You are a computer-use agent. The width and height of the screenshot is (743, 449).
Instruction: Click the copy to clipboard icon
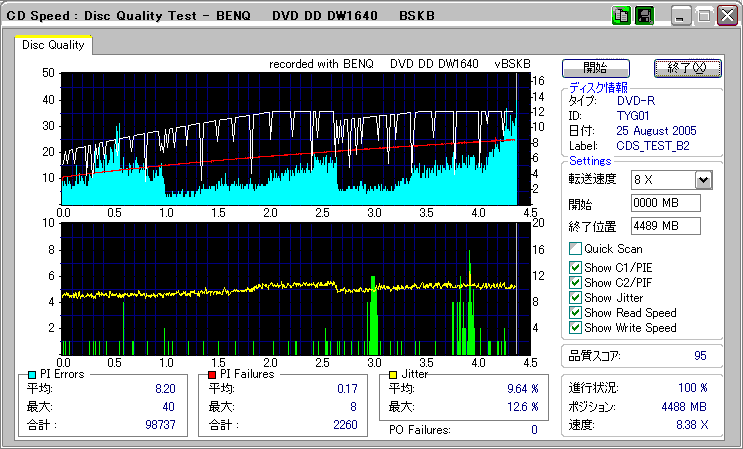621,16
